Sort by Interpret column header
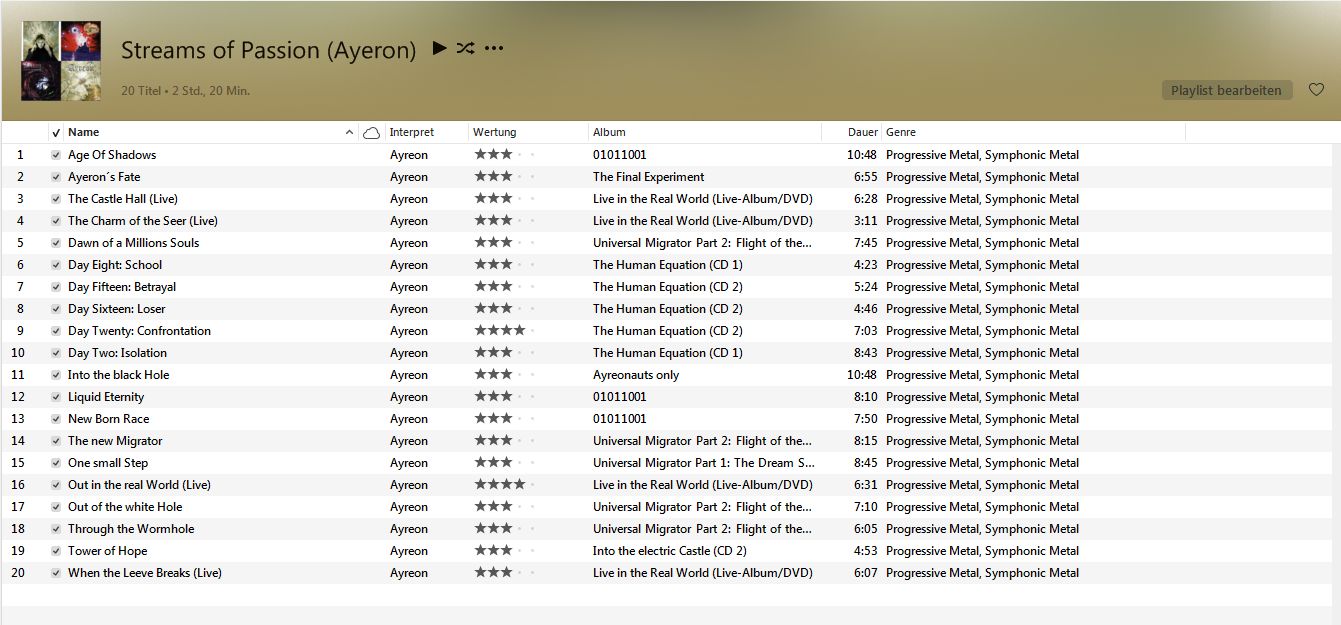The width and height of the screenshot is (1341, 625). (x=412, y=132)
